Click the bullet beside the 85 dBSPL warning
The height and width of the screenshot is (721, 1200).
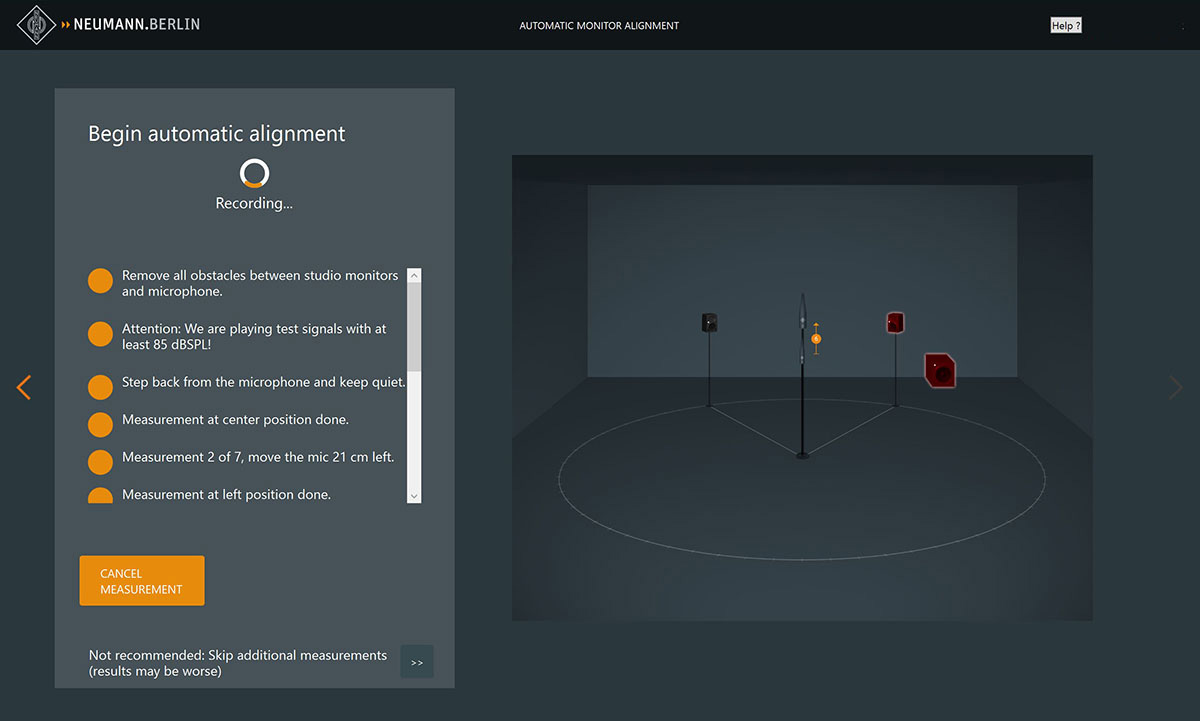coord(100,334)
